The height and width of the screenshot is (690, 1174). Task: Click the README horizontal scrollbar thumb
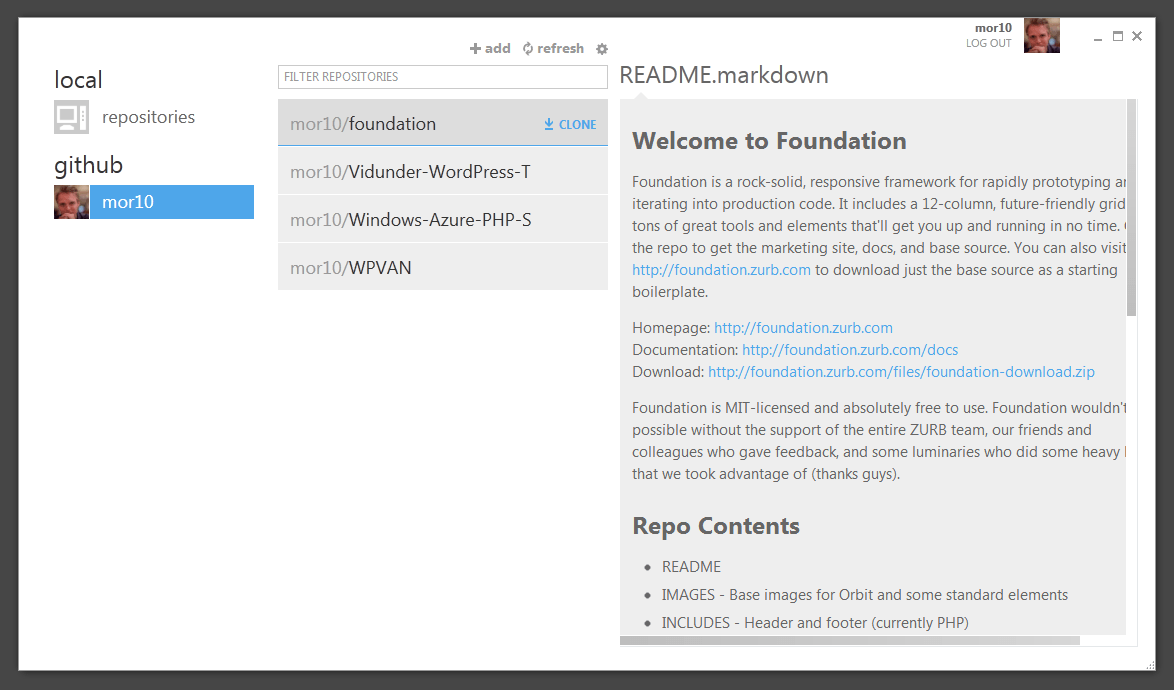[x=850, y=641]
